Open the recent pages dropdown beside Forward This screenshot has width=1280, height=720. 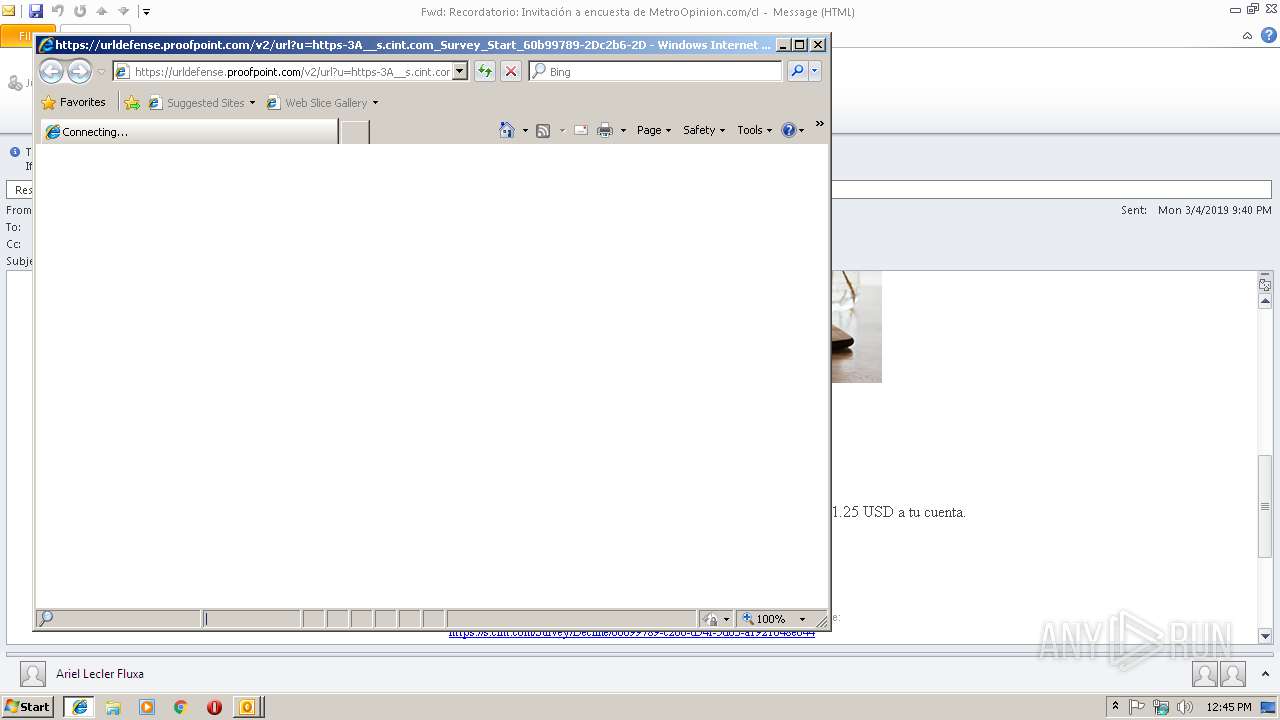tap(101, 72)
